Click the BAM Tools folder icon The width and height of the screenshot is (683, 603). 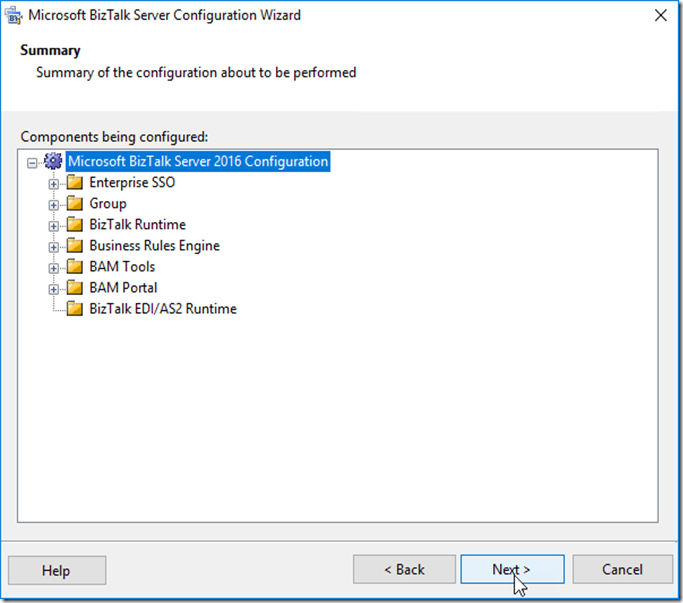[74, 266]
